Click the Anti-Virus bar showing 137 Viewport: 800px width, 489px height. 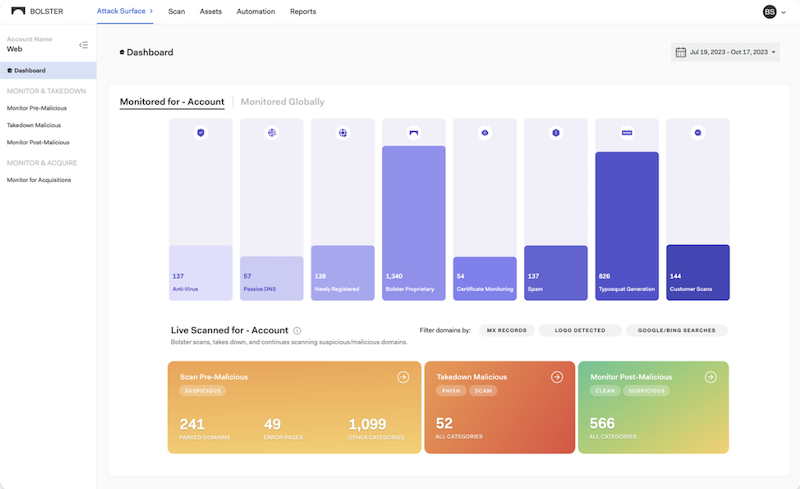point(201,273)
